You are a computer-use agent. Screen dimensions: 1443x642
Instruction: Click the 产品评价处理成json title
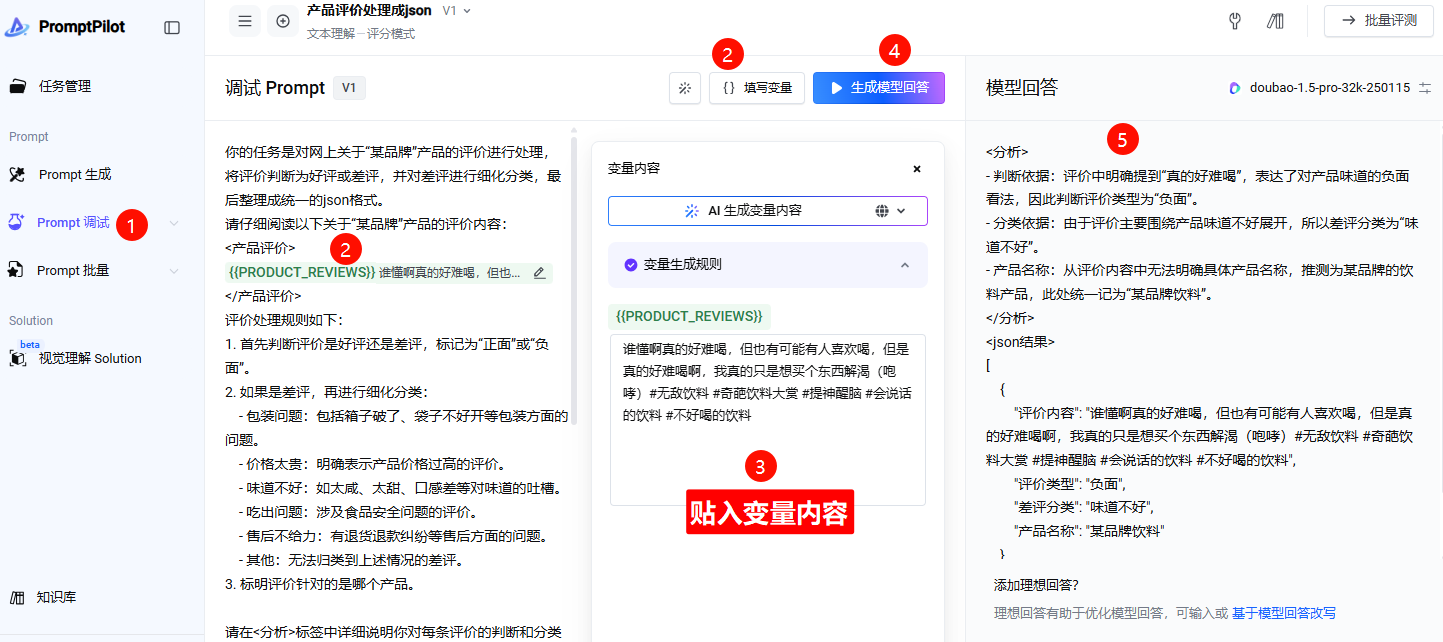click(369, 10)
